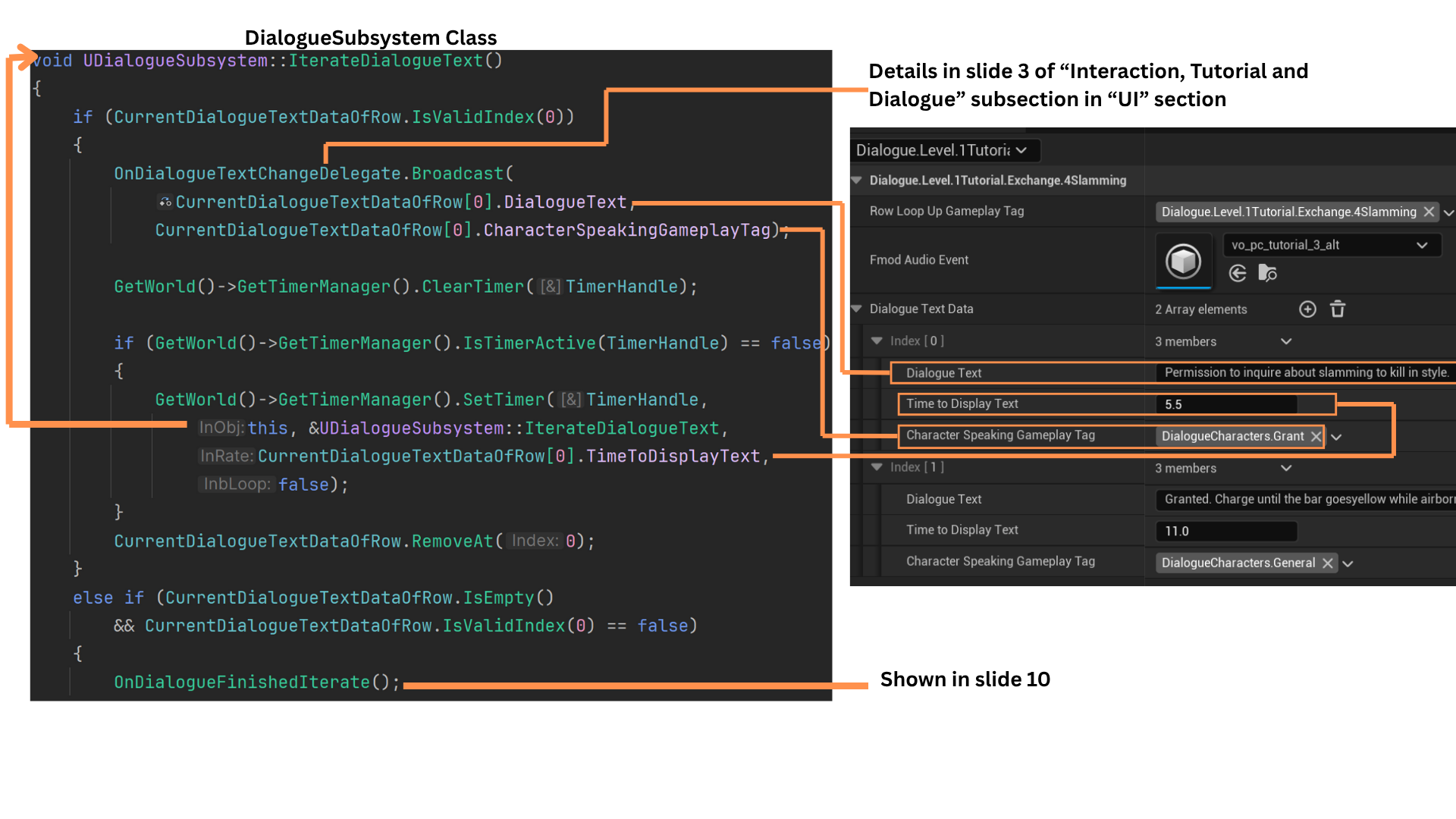1456x819 pixels.
Task: Collapse the Index [0] array element
Action: click(877, 341)
